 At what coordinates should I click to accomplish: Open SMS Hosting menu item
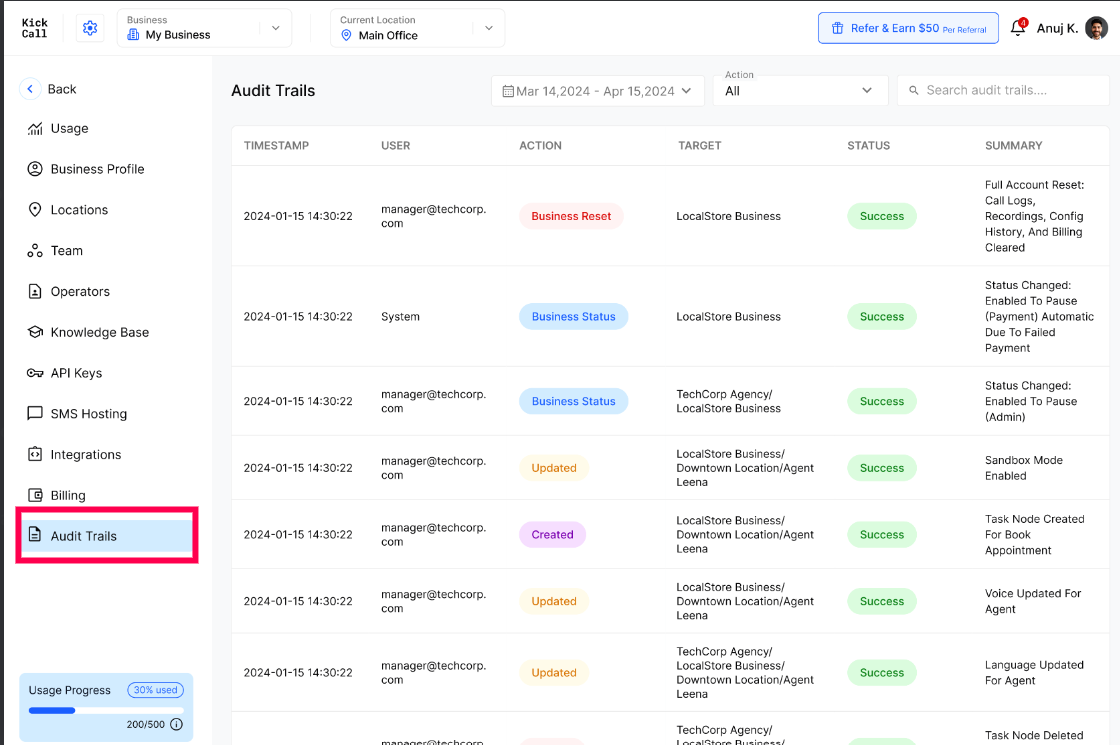89,414
